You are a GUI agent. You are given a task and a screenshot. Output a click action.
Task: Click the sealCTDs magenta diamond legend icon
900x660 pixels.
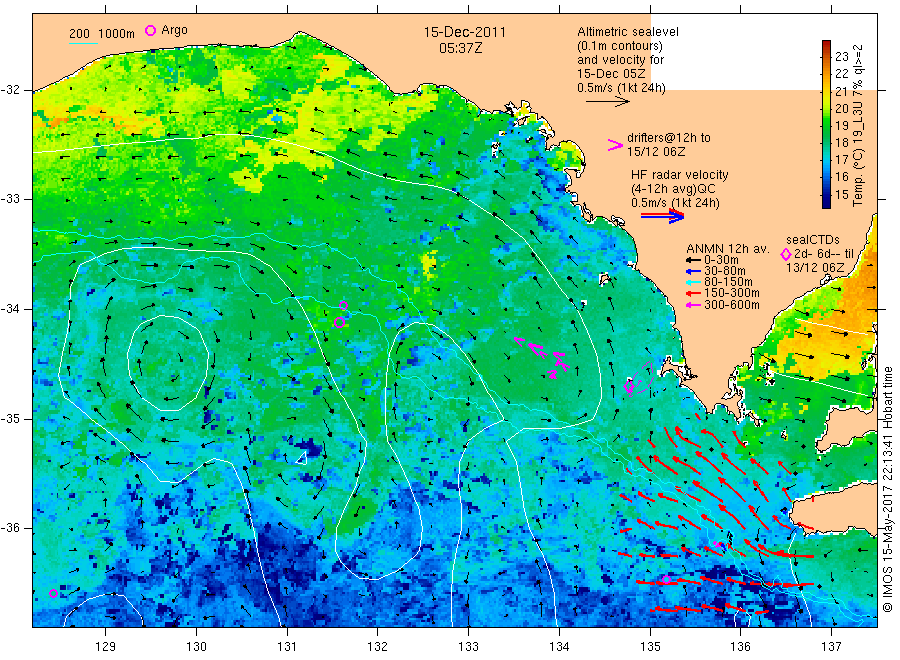click(786, 254)
